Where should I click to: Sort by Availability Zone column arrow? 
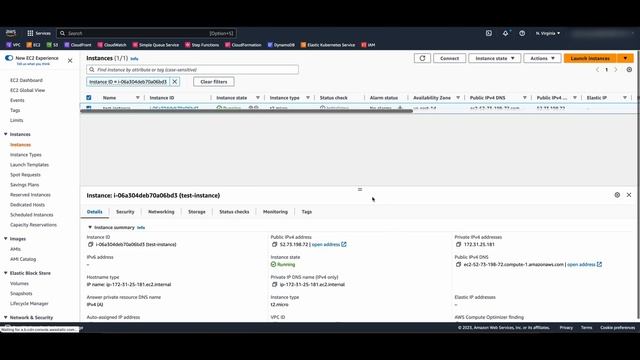(x=458, y=98)
